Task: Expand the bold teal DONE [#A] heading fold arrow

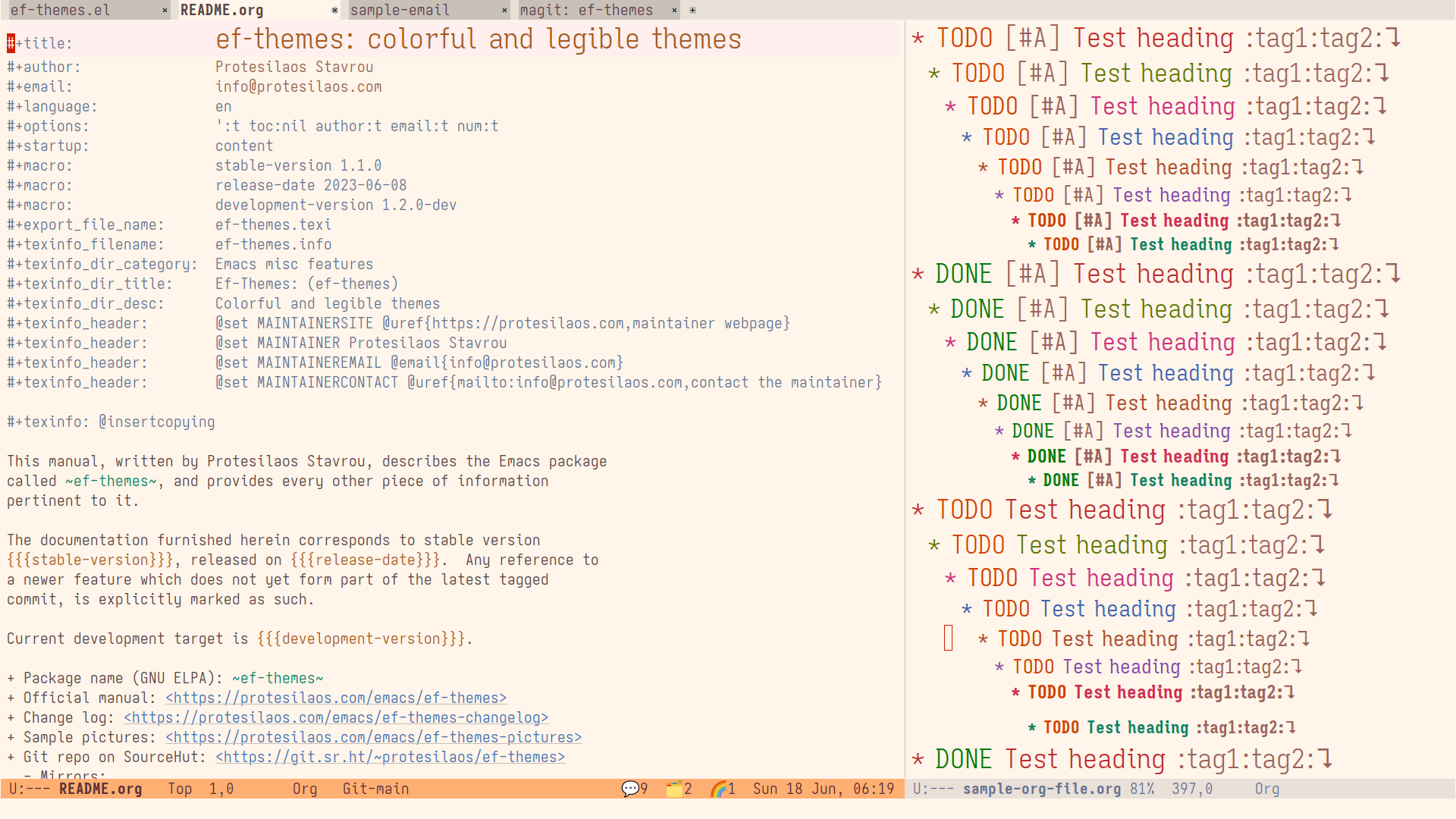Action: pyautogui.click(x=1335, y=481)
